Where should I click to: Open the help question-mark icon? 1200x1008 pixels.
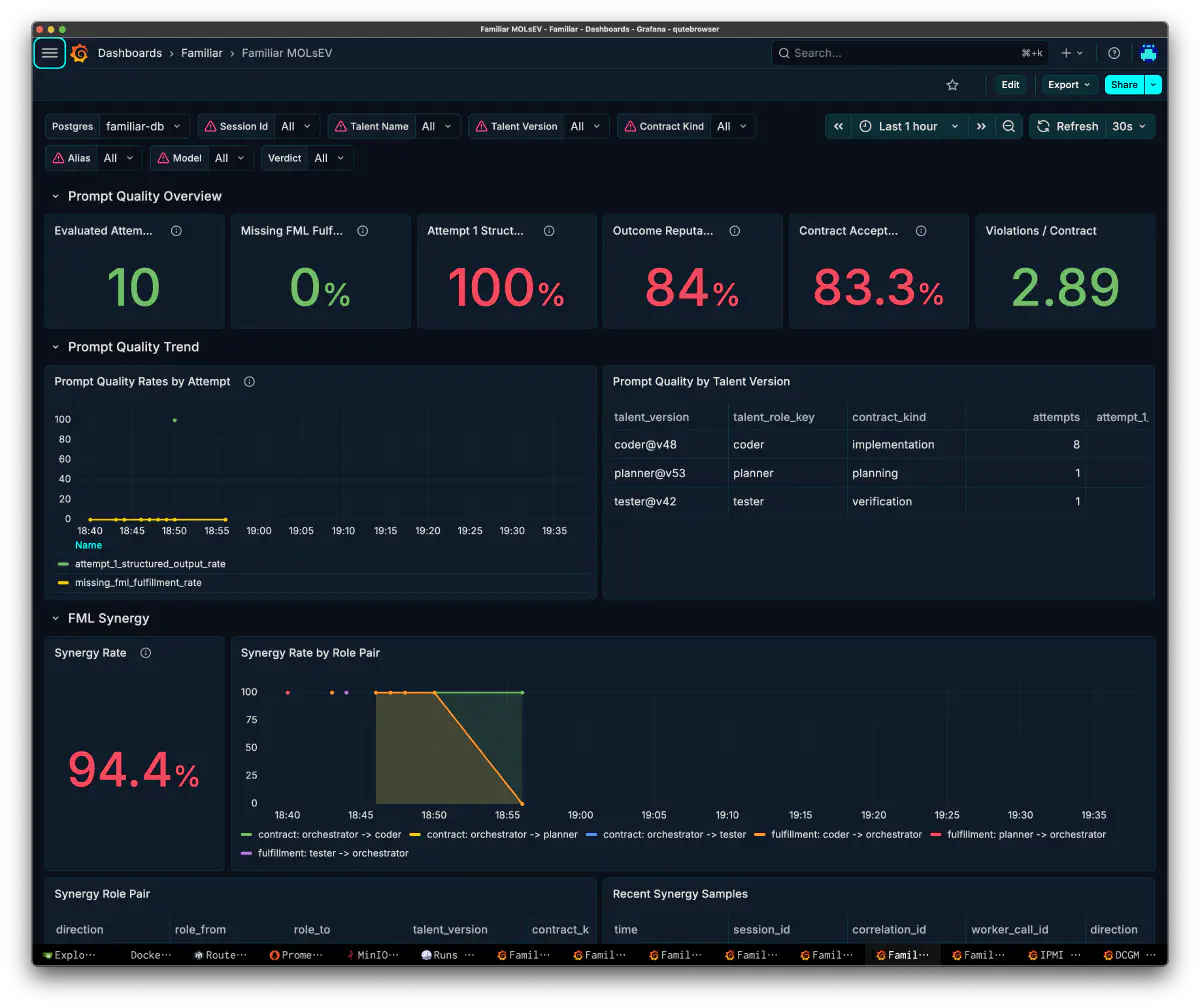[x=1114, y=53]
